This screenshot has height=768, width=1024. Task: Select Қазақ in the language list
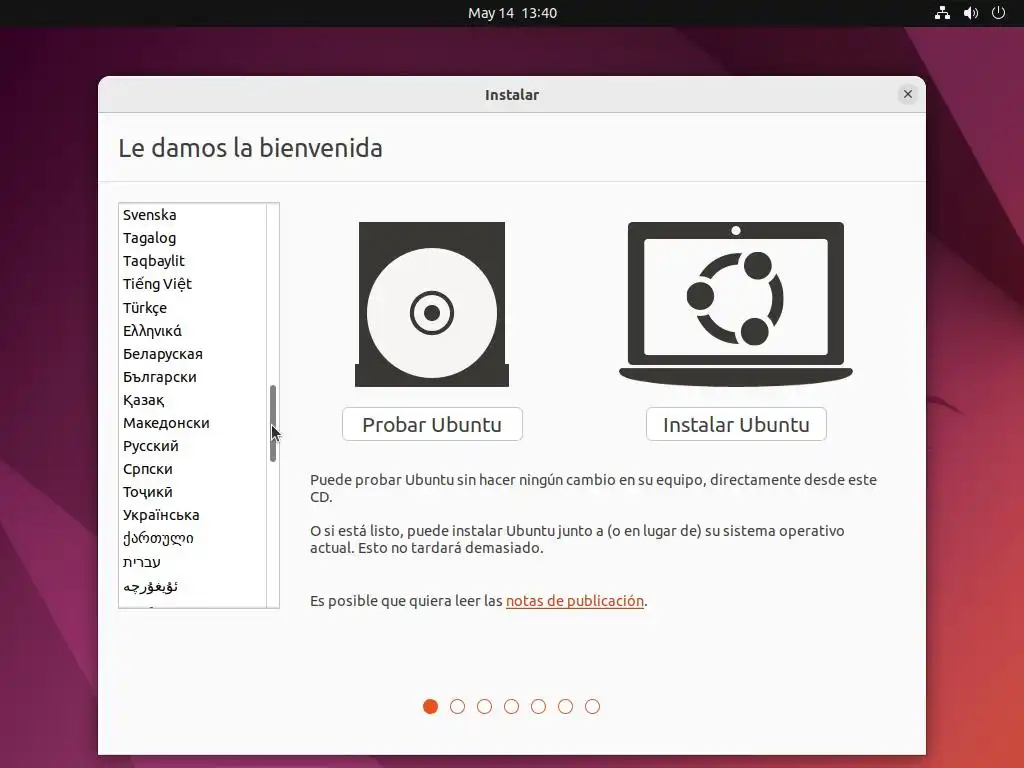(x=193, y=400)
